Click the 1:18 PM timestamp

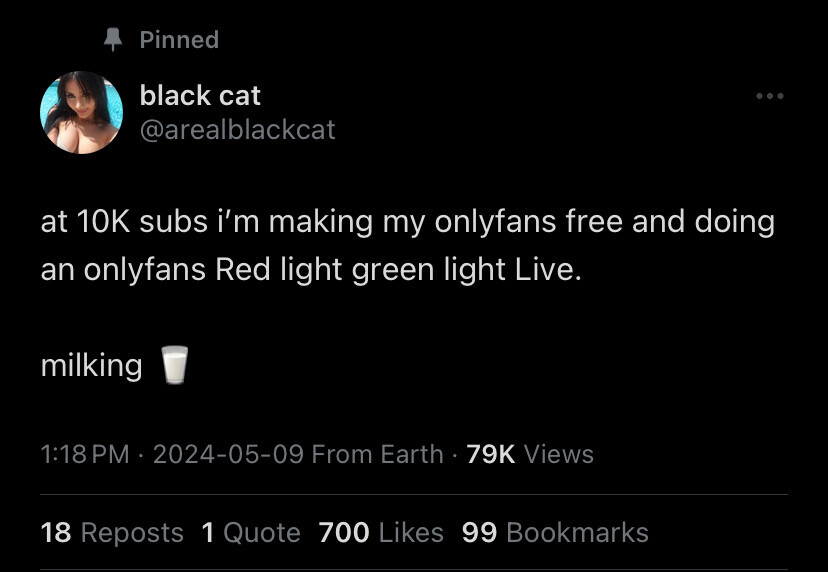pyautogui.click(x=86, y=454)
